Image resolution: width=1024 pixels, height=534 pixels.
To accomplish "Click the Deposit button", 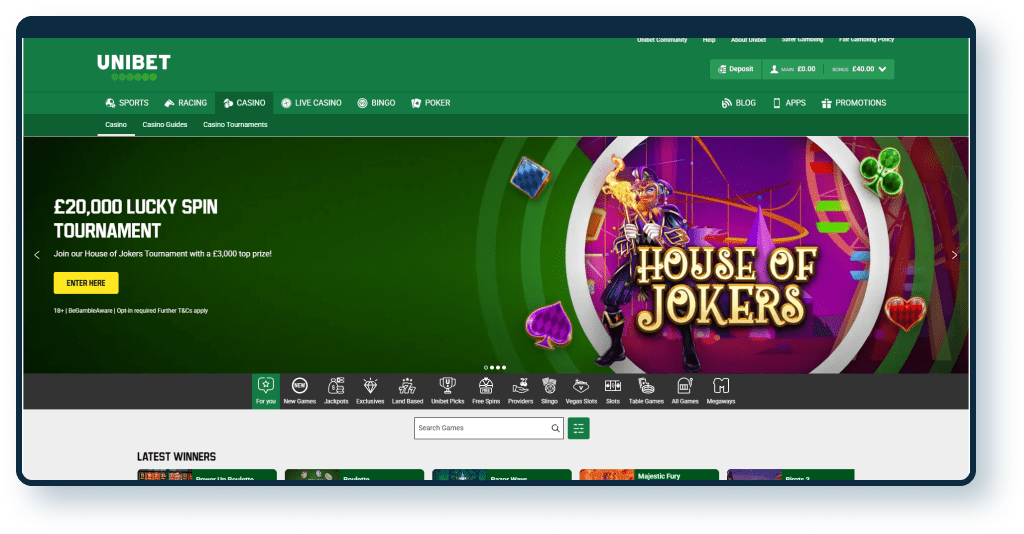I will pyautogui.click(x=735, y=69).
